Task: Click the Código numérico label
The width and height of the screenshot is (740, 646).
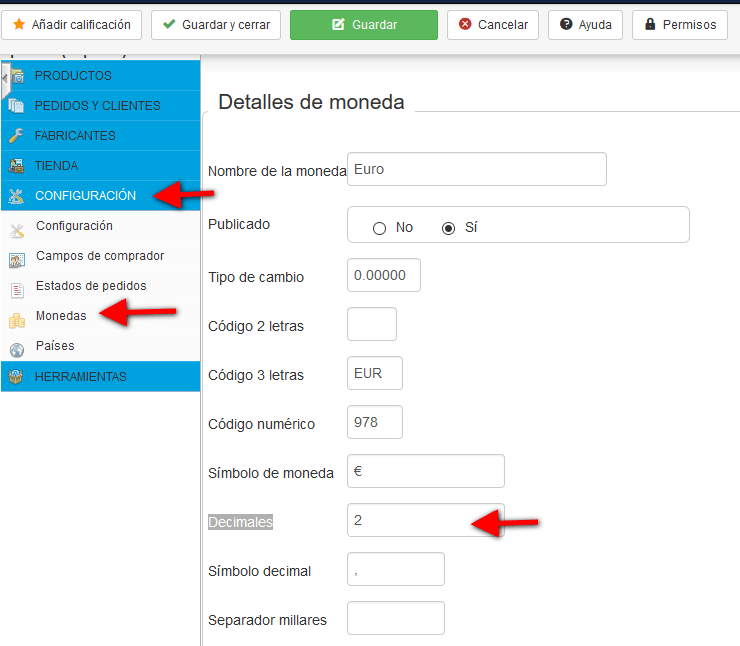Action: [x=261, y=424]
